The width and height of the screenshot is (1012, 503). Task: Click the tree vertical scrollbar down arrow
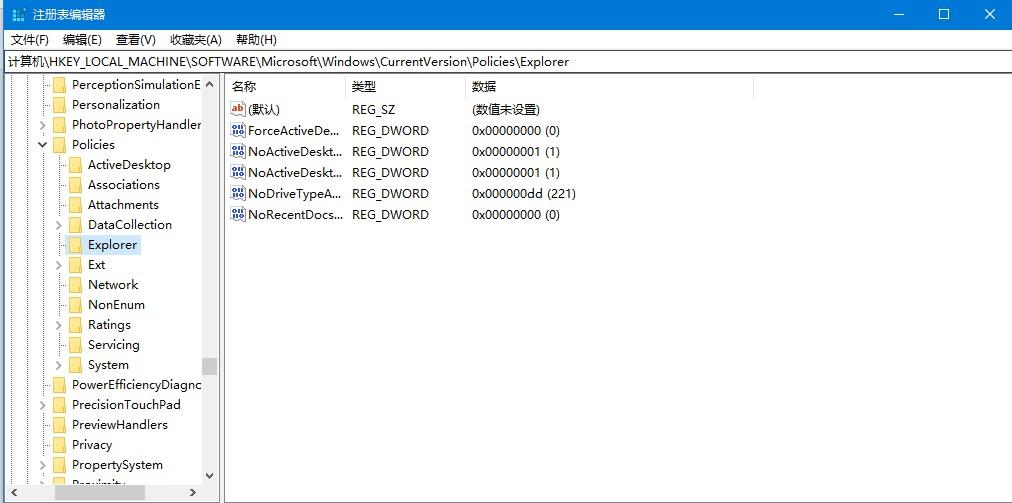(209, 476)
